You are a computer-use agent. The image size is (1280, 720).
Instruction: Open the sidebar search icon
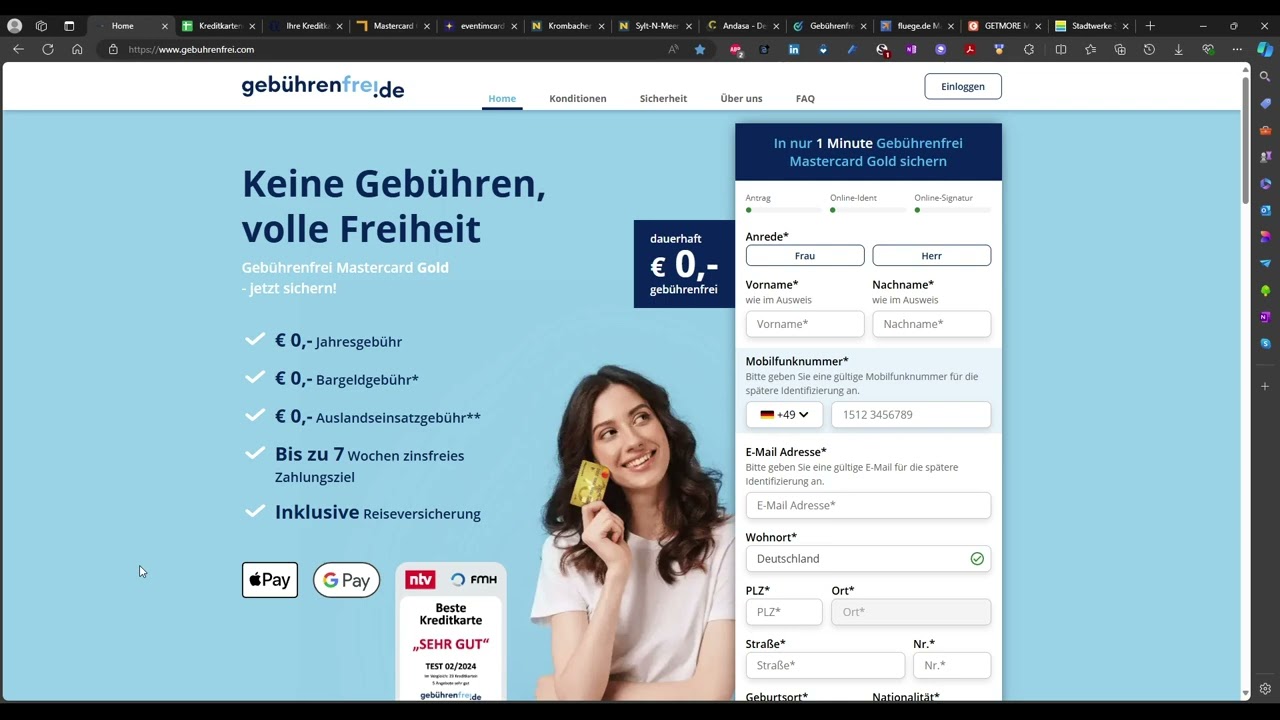click(1265, 77)
